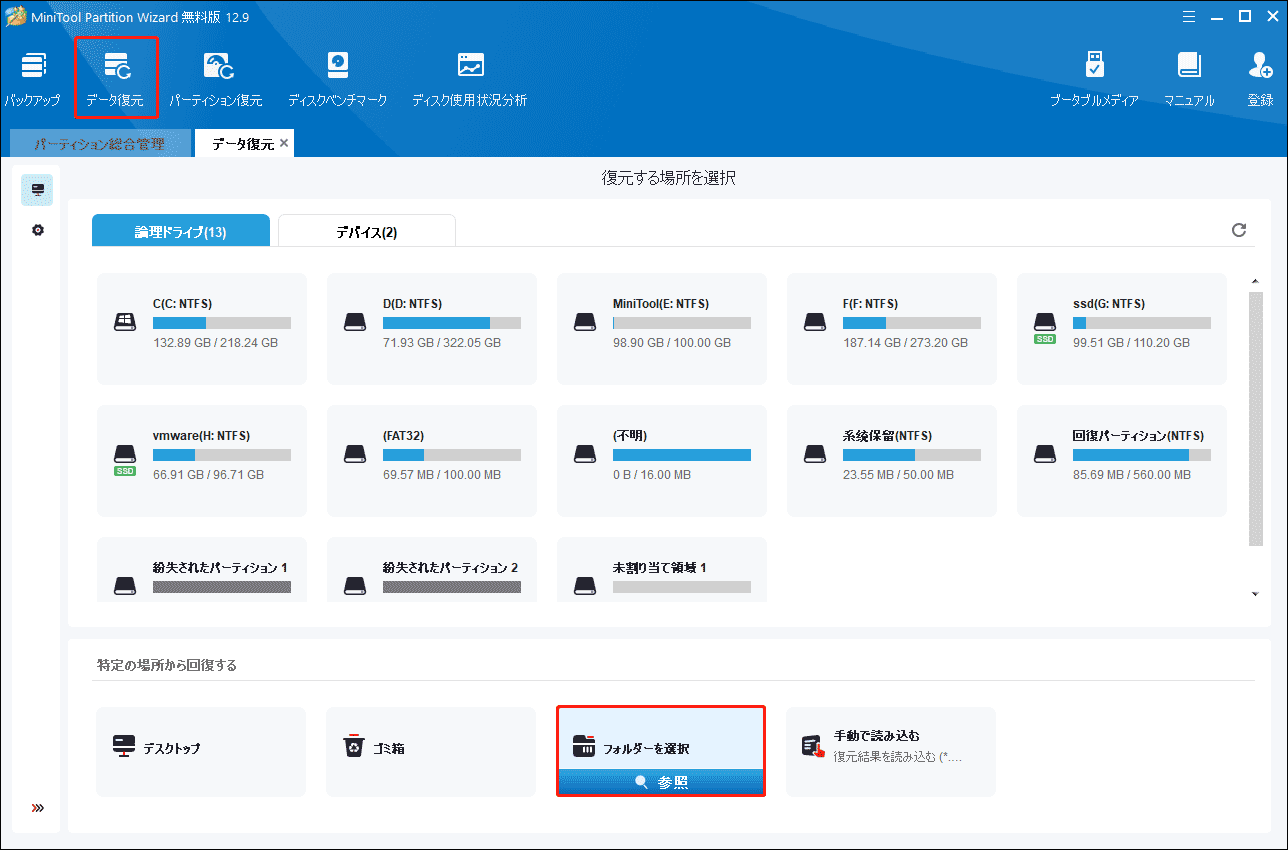1288x850 pixels.
Task: Click the 復元する場所を選択 heading
Action: [669, 178]
